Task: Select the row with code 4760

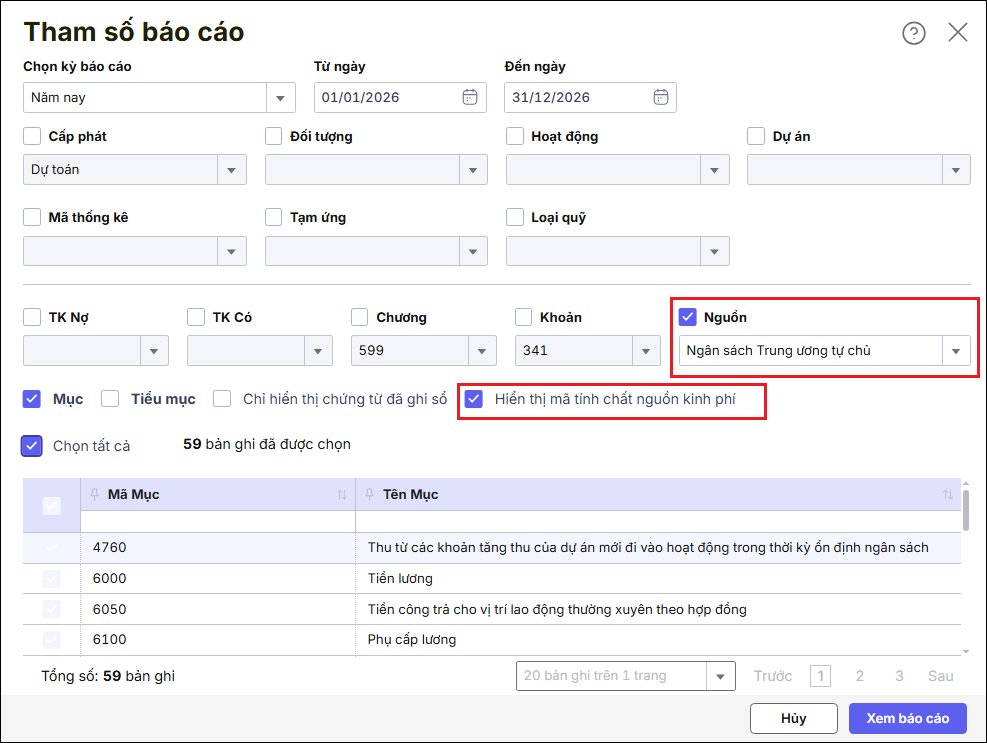Action: pyautogui.click(x=492, y=548)
